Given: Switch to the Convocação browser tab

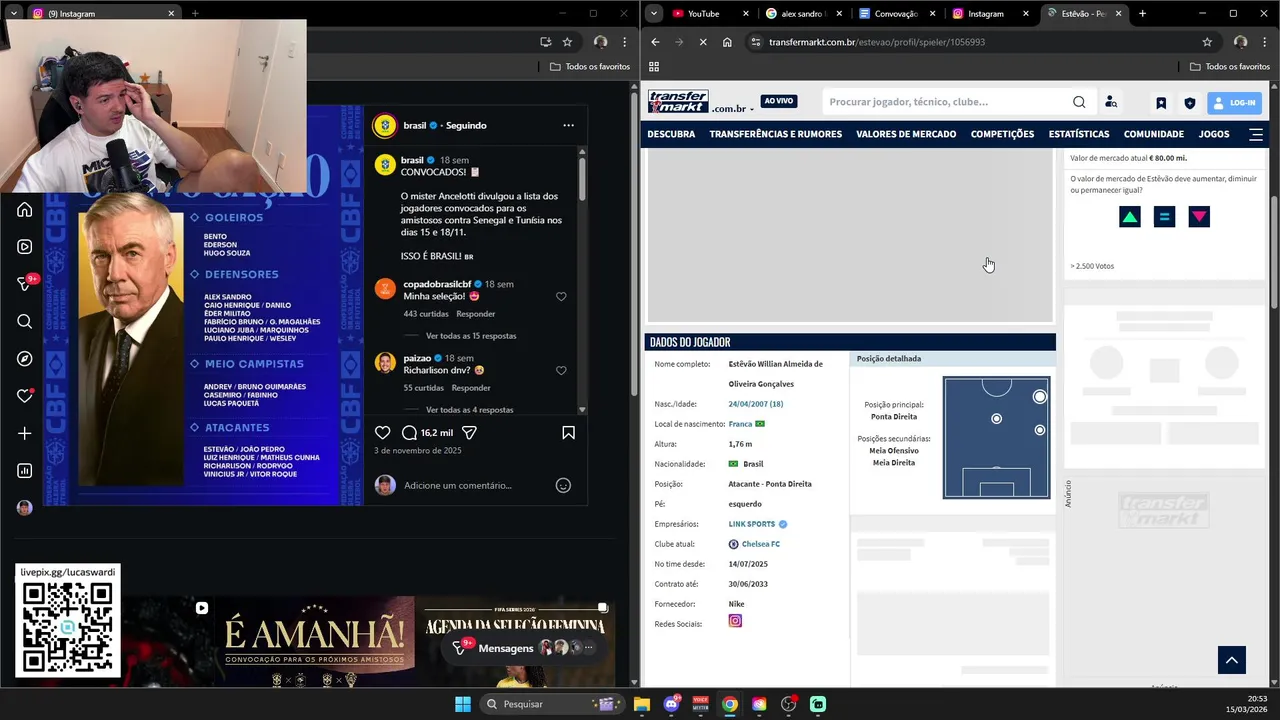Looking at the screenshot, I should [x=896, y=14].
